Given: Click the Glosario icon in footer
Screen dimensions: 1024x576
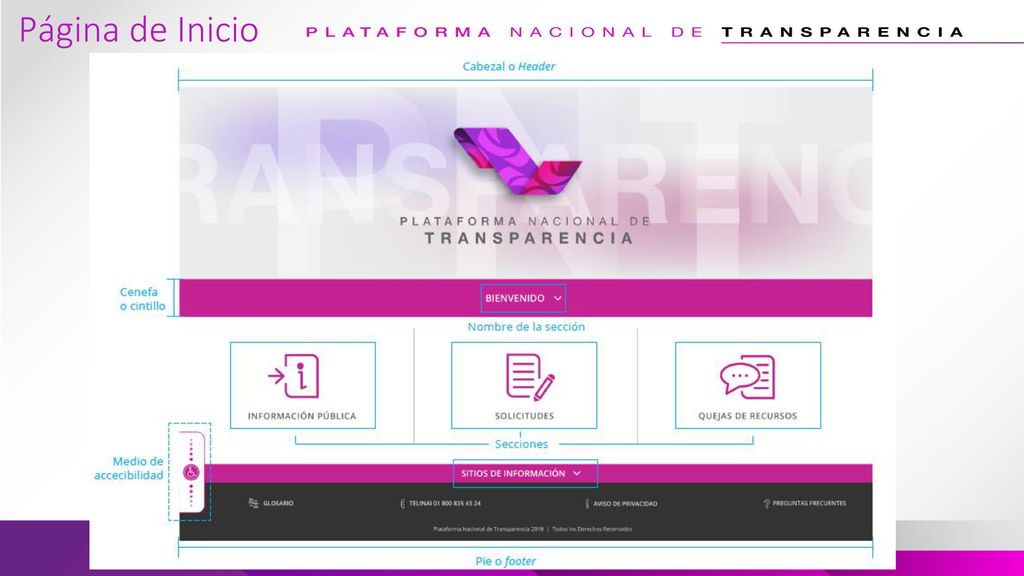Looking at the screenshot, I should point(253,503).
